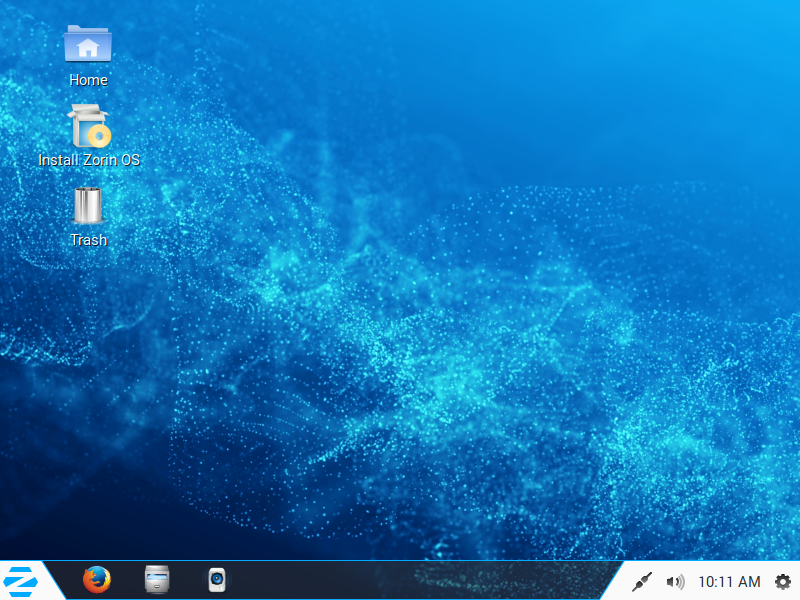Select the Home folder desktop icon
The width and height of the screenshot is (800, 600).
[x=88, y=45]
